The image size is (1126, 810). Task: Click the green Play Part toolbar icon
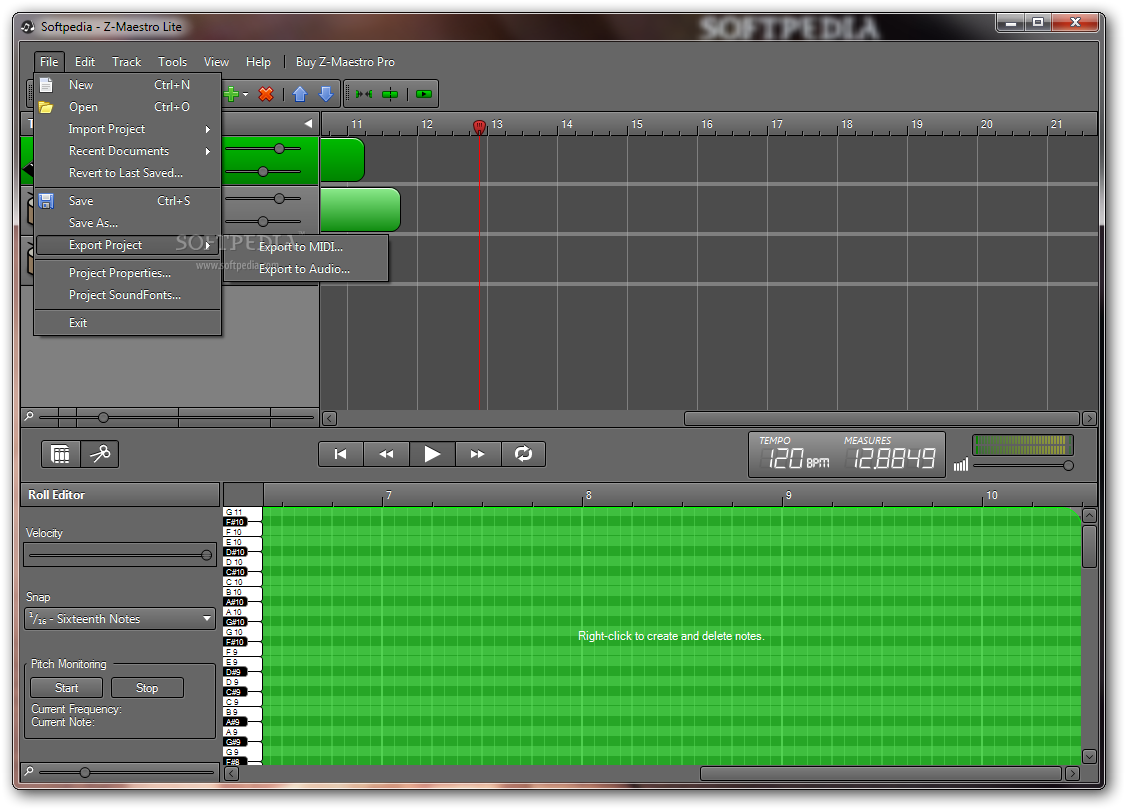424,94
